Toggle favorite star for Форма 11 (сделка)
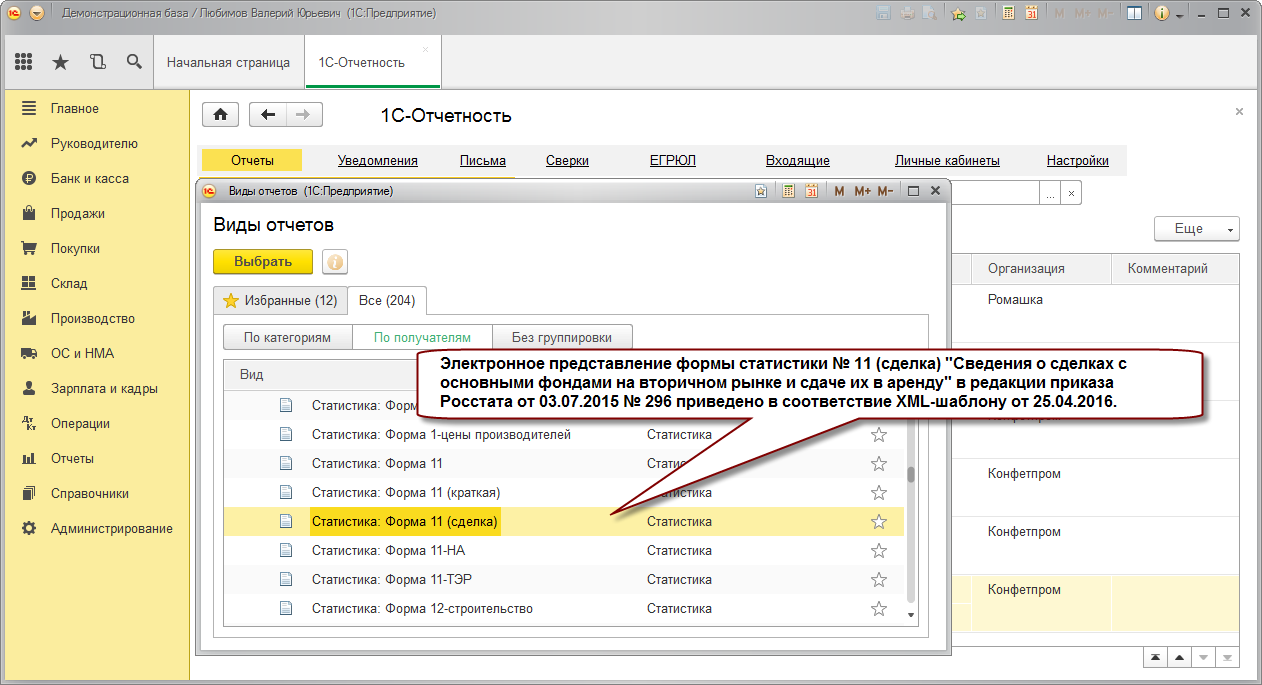The width and height of the screenshot is (1262, 685). click(879, 521)
